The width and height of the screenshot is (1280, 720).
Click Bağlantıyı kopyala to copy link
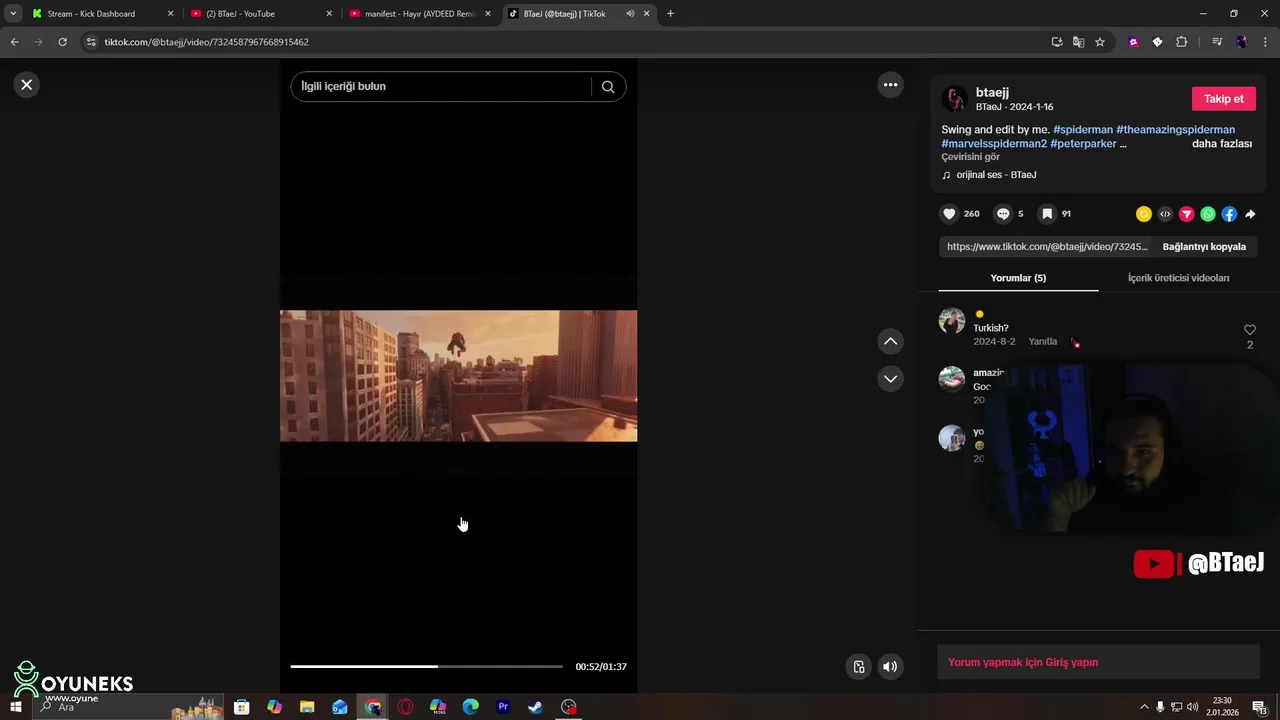[1204, 247]
